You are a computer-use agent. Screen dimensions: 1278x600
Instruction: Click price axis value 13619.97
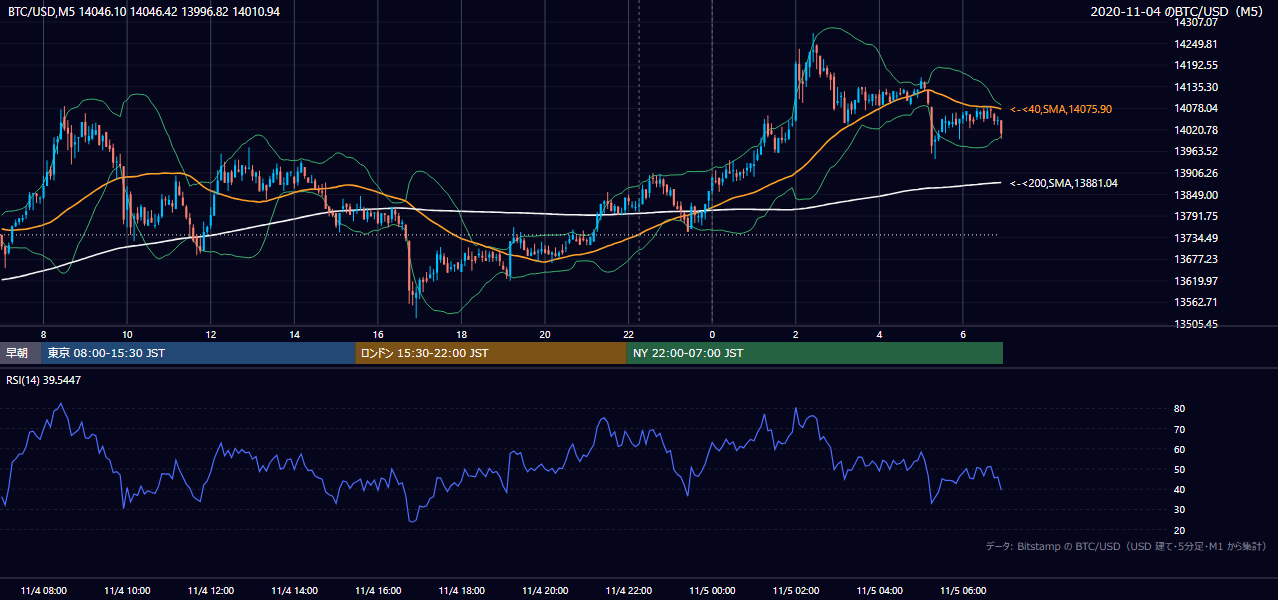click(1195, 281)
